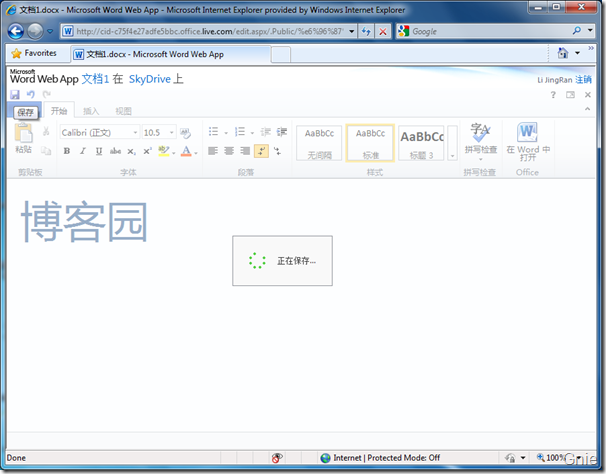
Task: Open help question mark icon
Action: [x=553, y=95]
